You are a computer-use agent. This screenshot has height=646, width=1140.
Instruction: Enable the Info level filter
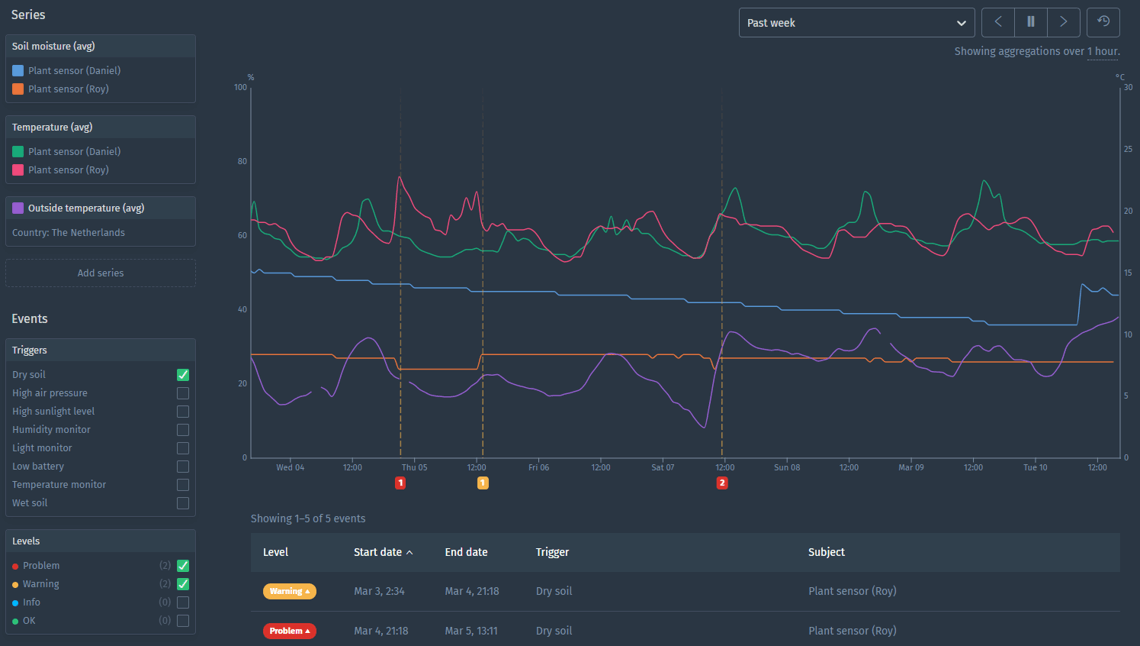183,603
